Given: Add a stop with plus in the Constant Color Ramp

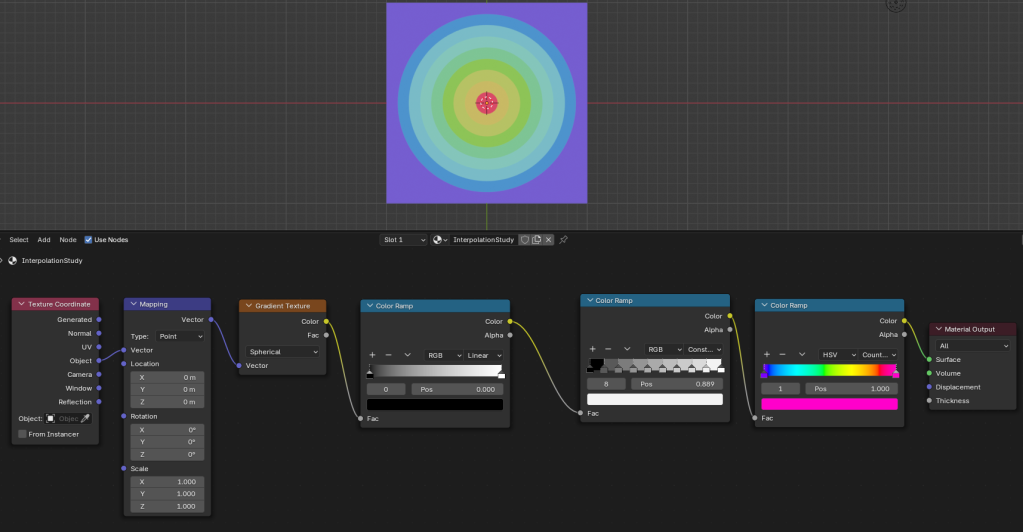Looking at the screenshot, I should pyautogui.click(x=592, y=349).
